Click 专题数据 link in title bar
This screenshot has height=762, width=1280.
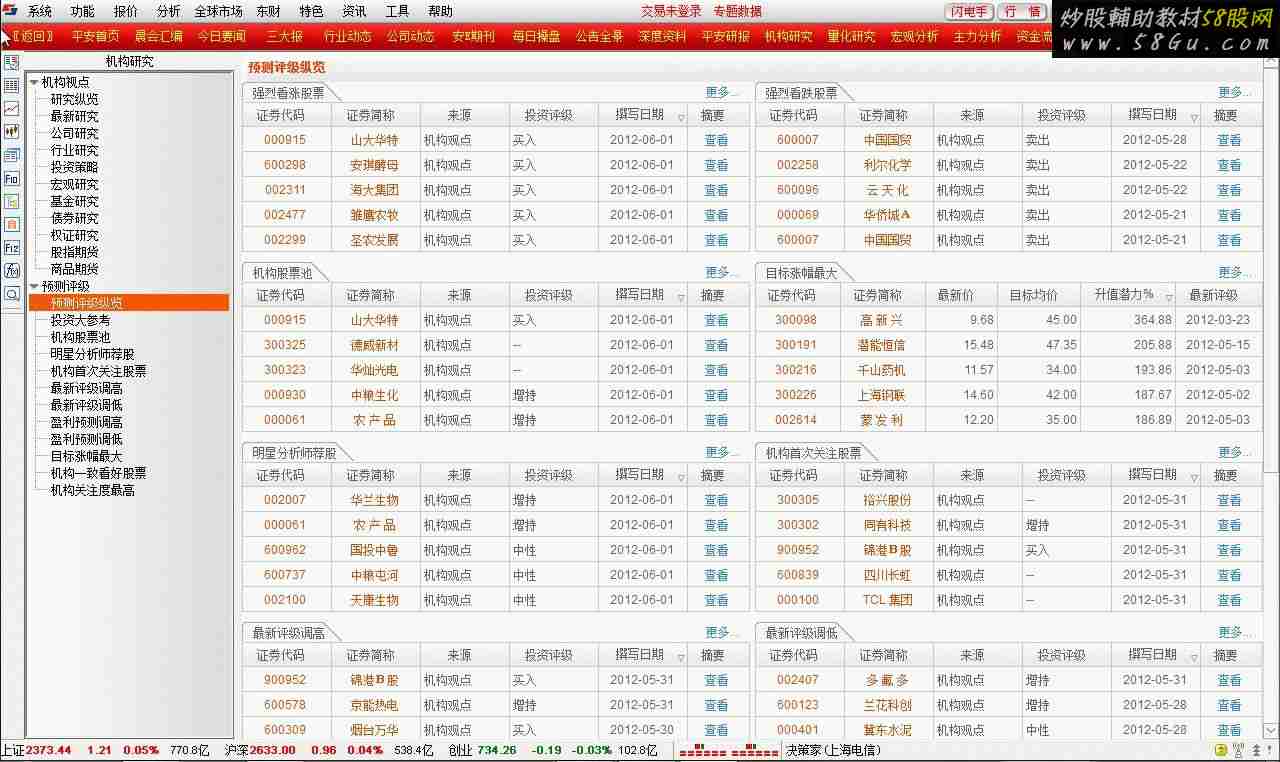click(738, 12)
